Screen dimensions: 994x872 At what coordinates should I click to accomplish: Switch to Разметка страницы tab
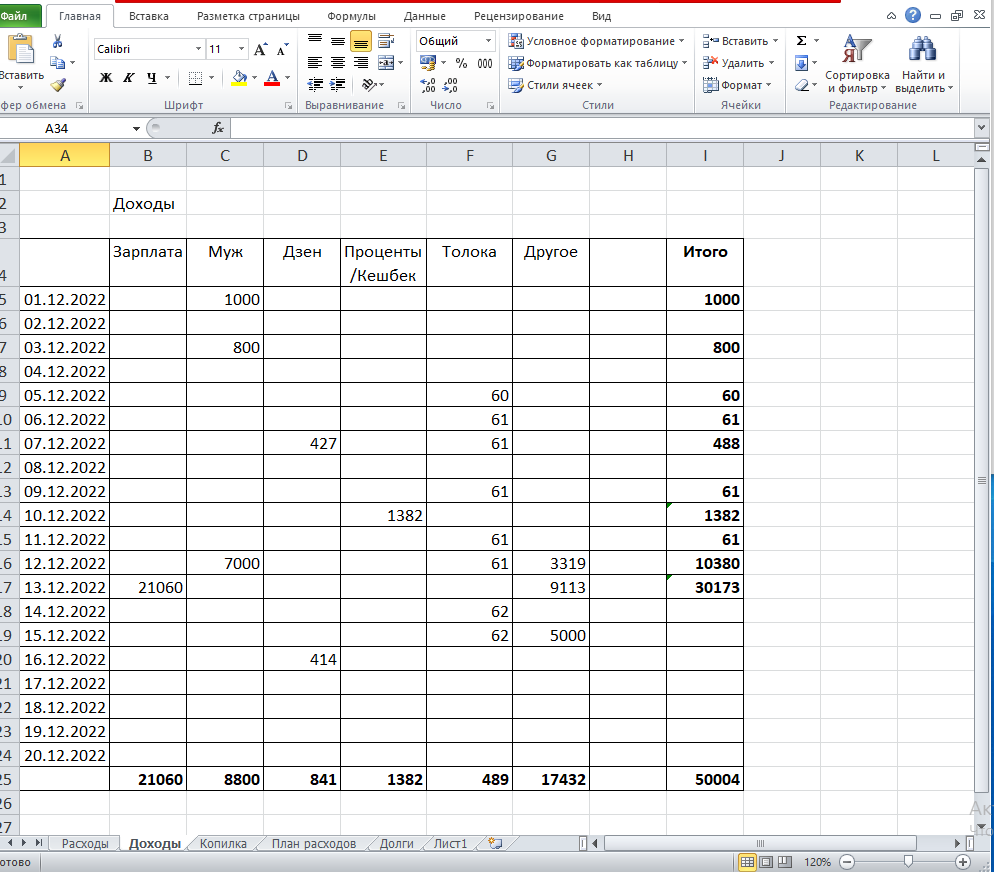[248, 16]
